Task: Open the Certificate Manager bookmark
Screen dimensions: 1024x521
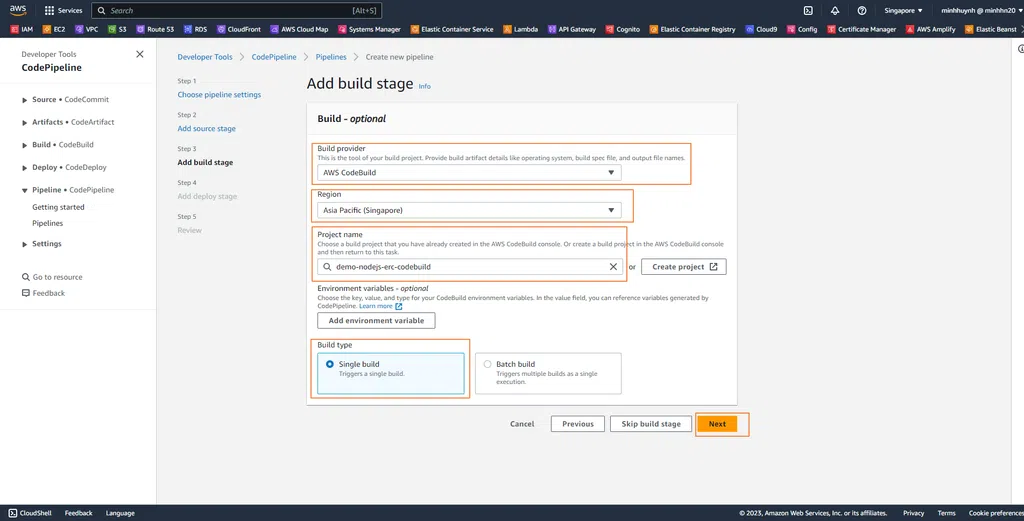Action: [862, 29]
